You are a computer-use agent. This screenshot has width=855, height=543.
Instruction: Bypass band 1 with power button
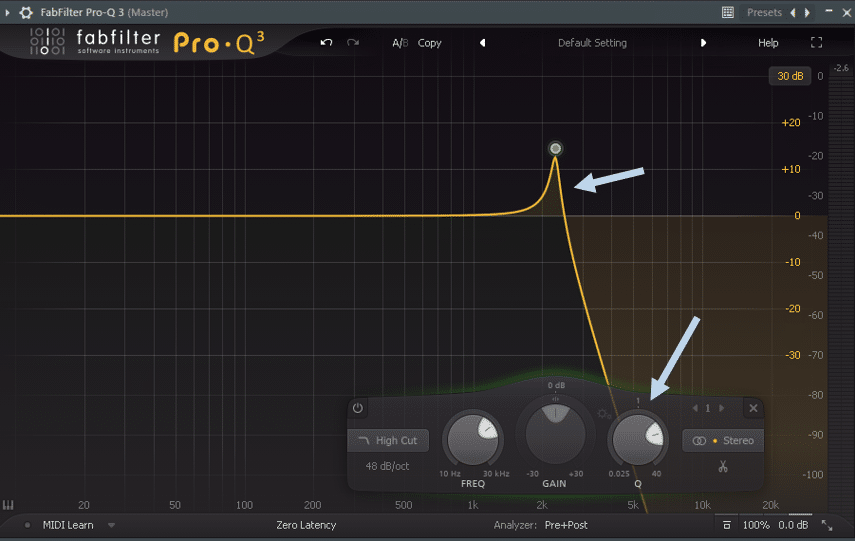pos(358,408)
